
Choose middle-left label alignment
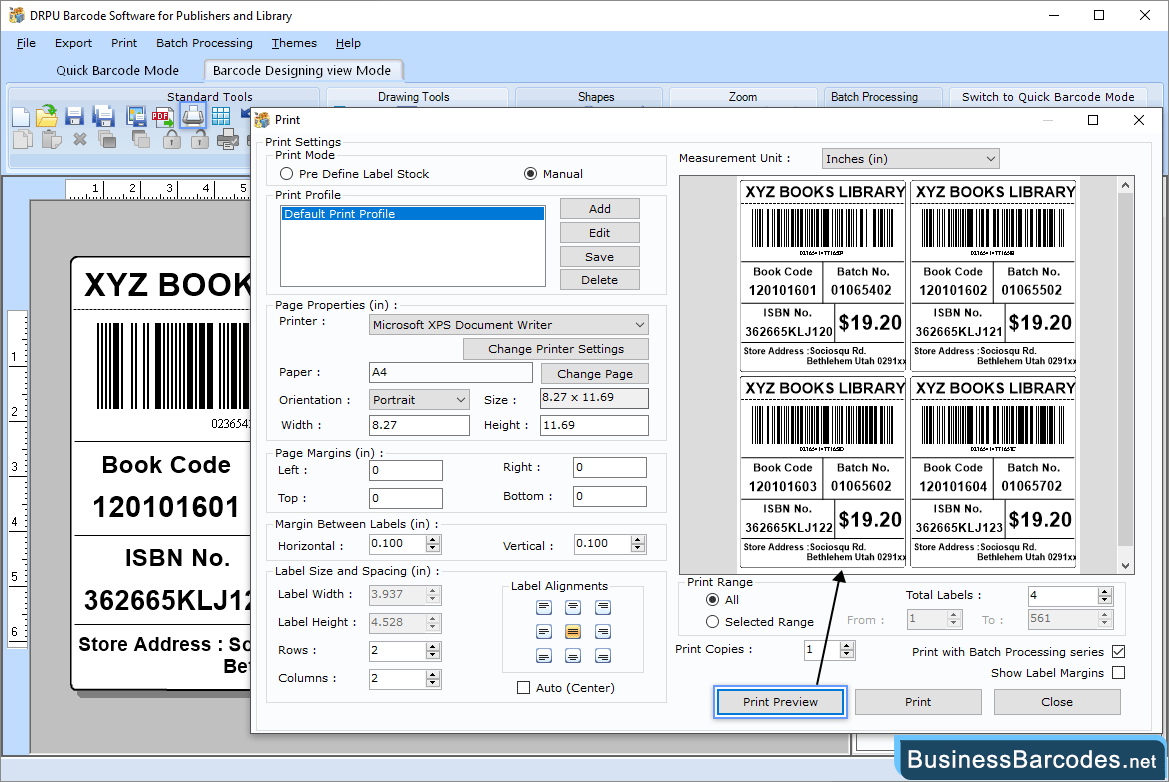pos(543,632)
